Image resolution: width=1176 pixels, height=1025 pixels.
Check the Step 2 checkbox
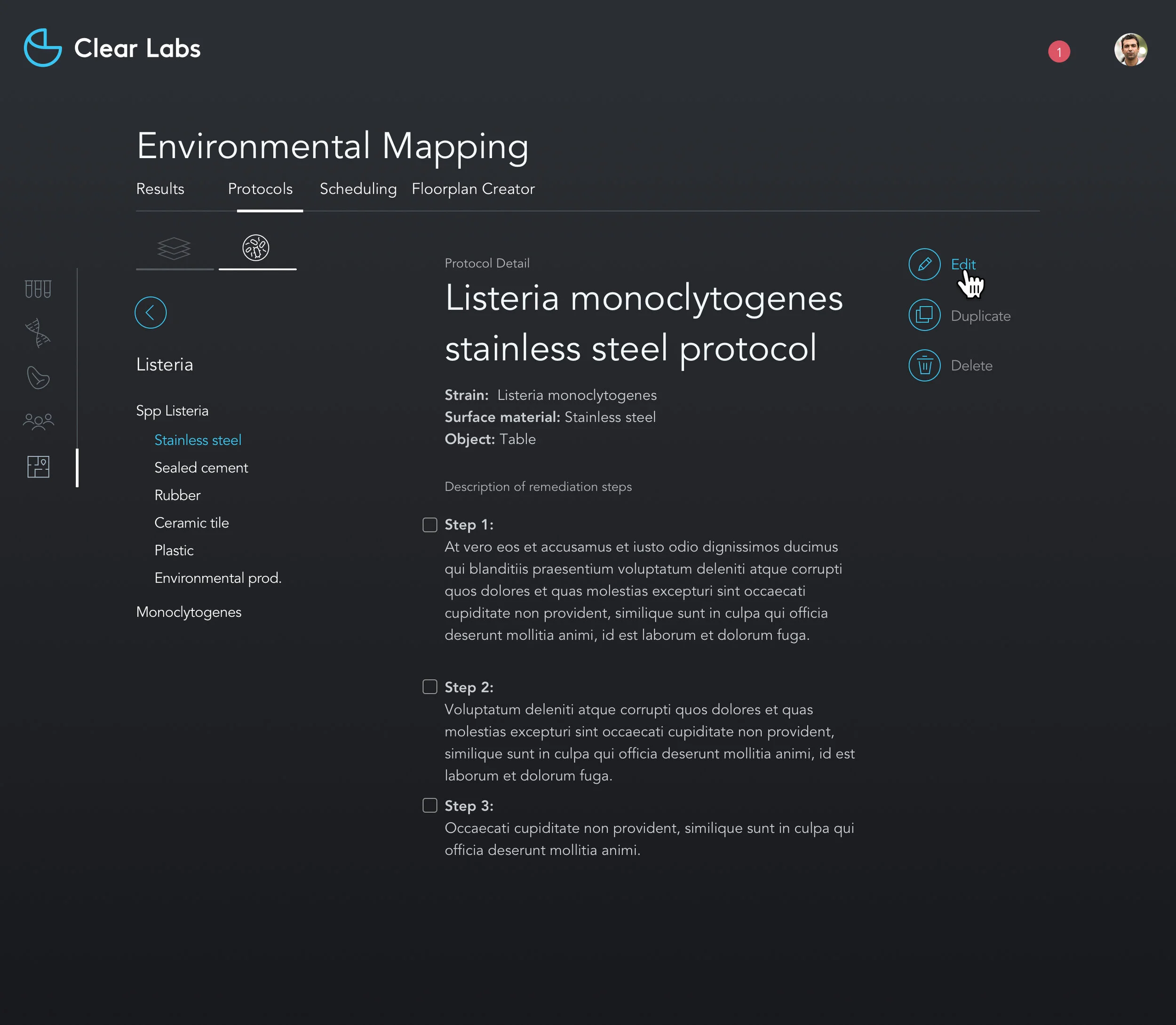(430, 687)
